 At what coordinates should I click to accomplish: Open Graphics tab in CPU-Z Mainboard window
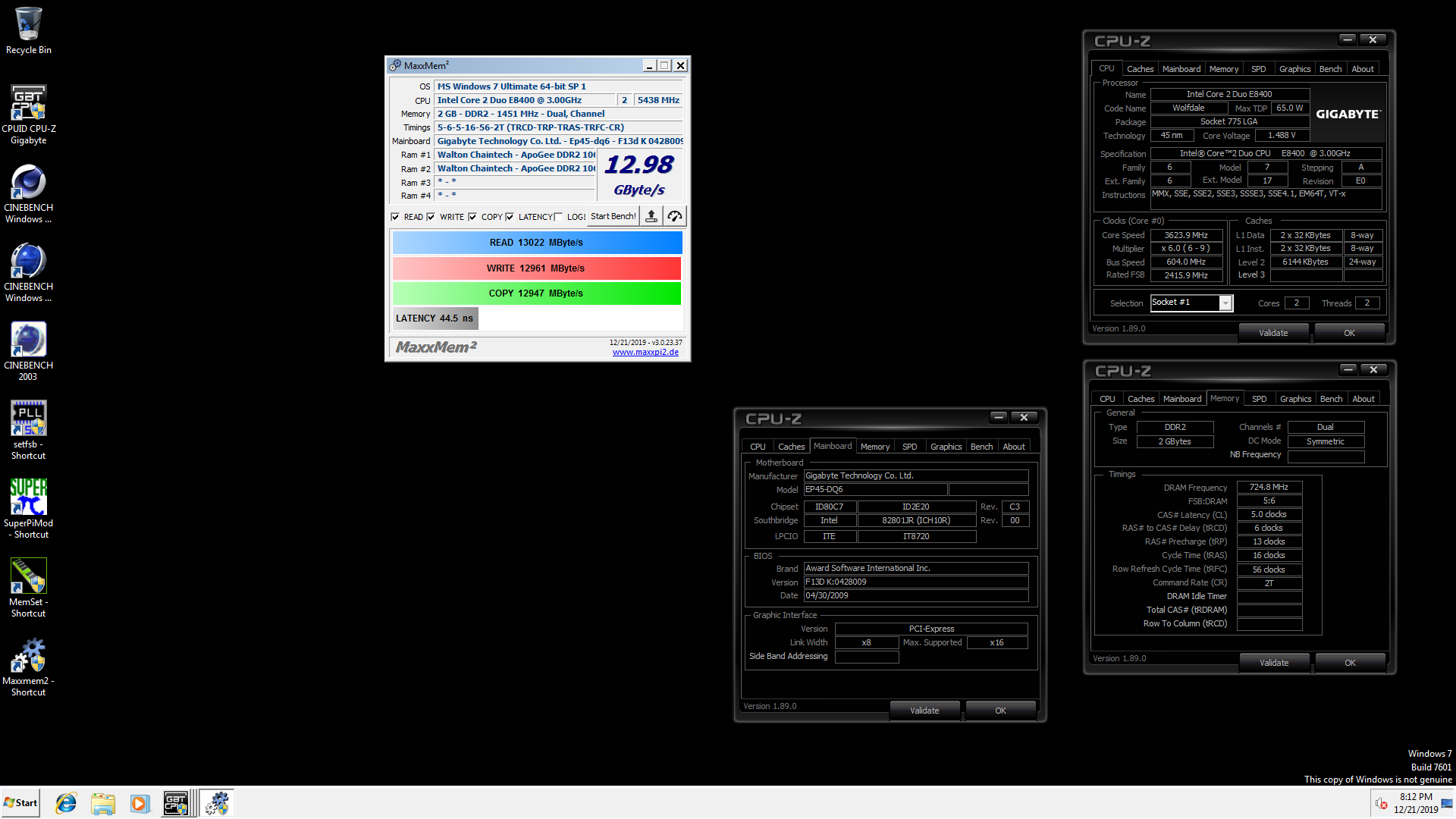[946, 447]
